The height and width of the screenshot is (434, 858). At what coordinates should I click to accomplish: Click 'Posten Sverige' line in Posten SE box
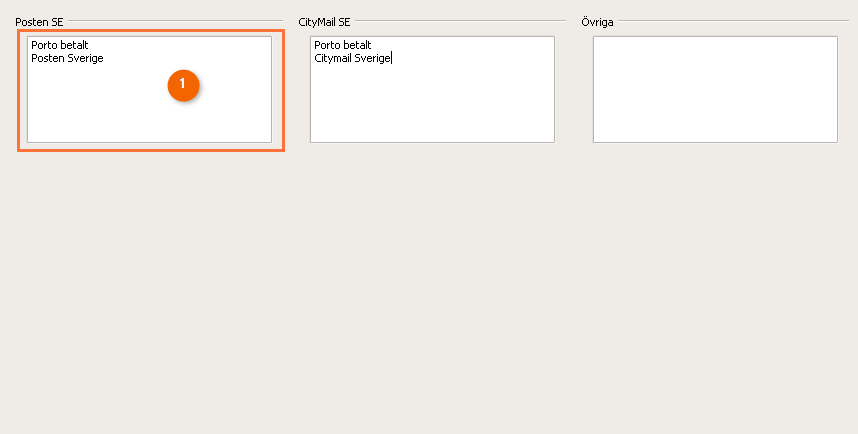tap(67, 58)
